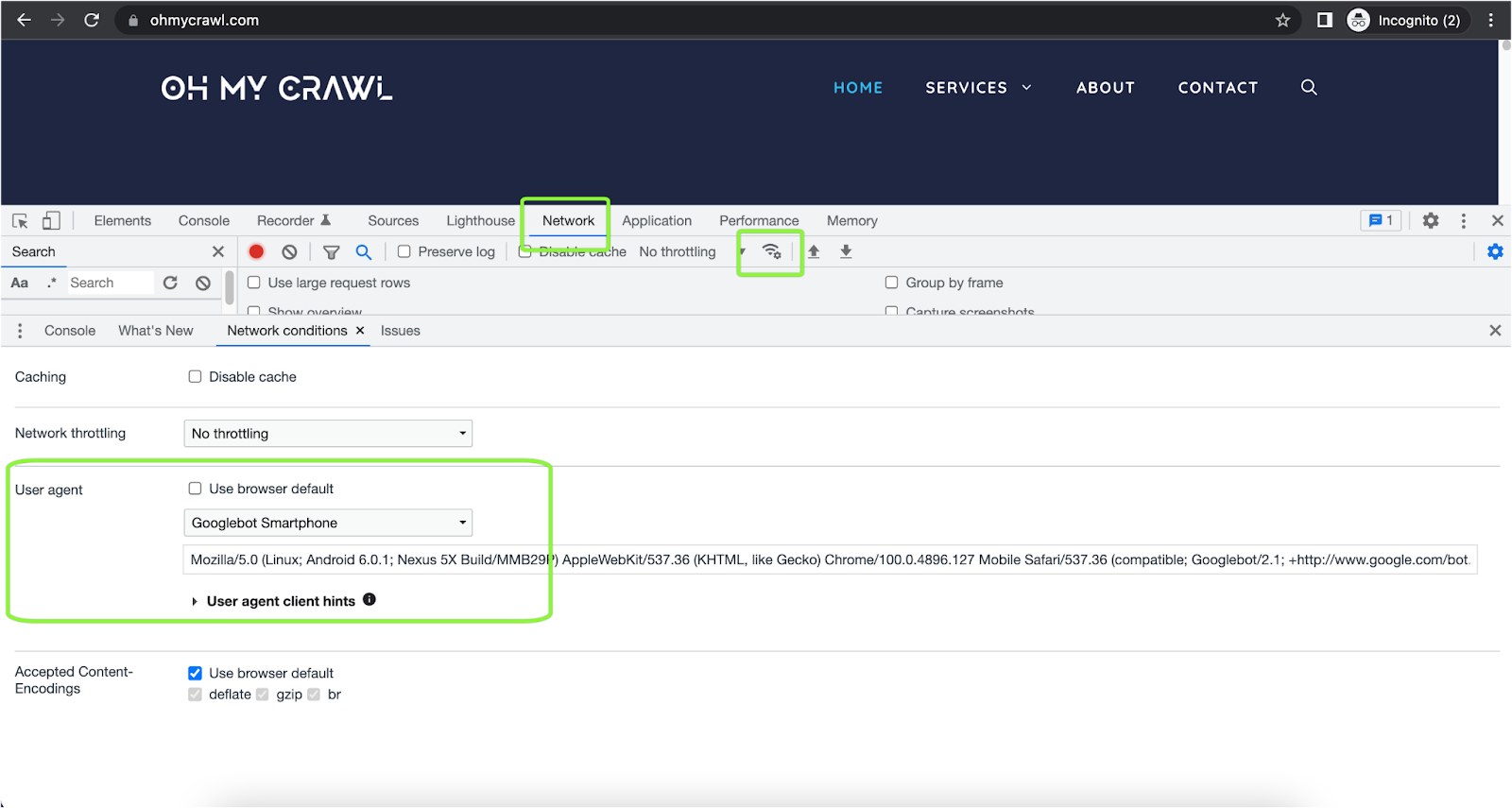Close the Network conditions tab

(x=360, y=331)
